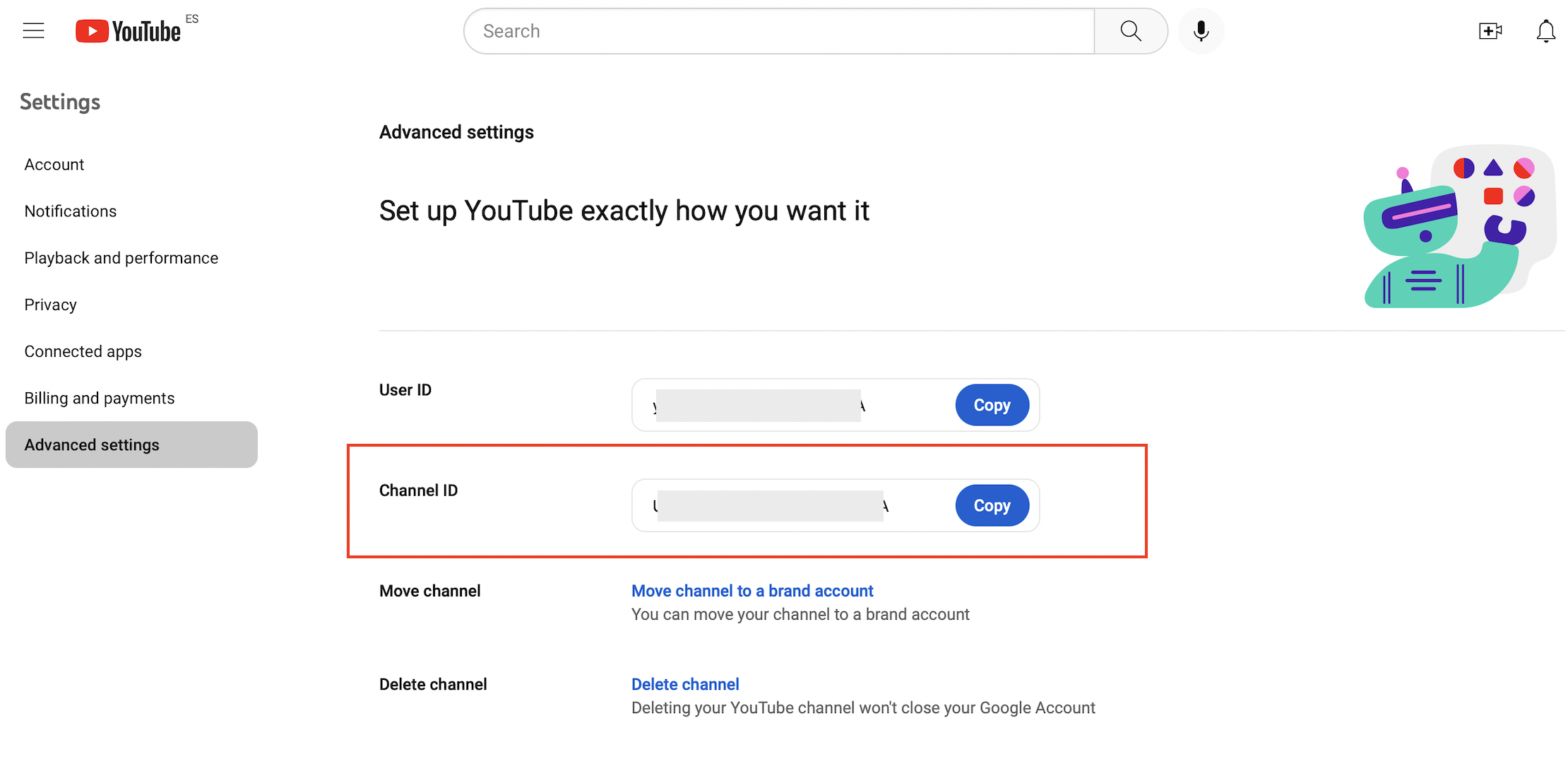The width and height of the screenshot is (1568, 759).
Task: Focus the Search input field
Action: click(x=779, y=31)
